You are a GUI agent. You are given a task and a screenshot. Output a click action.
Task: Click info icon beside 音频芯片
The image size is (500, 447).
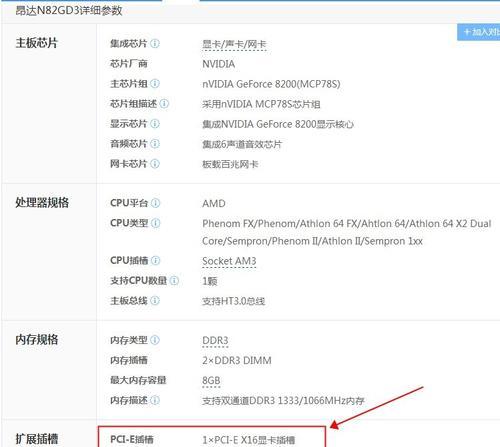pyautogui.click(x=155, y=144)
